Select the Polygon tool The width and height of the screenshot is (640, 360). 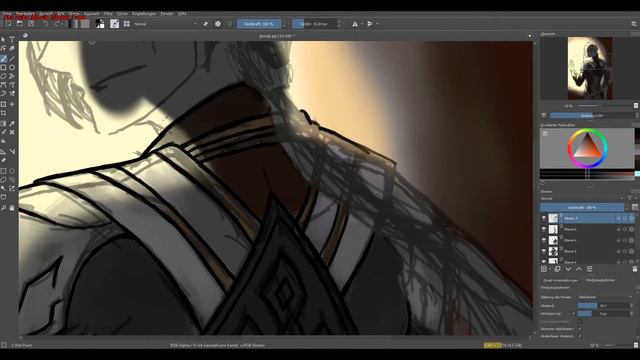point(3,76)
